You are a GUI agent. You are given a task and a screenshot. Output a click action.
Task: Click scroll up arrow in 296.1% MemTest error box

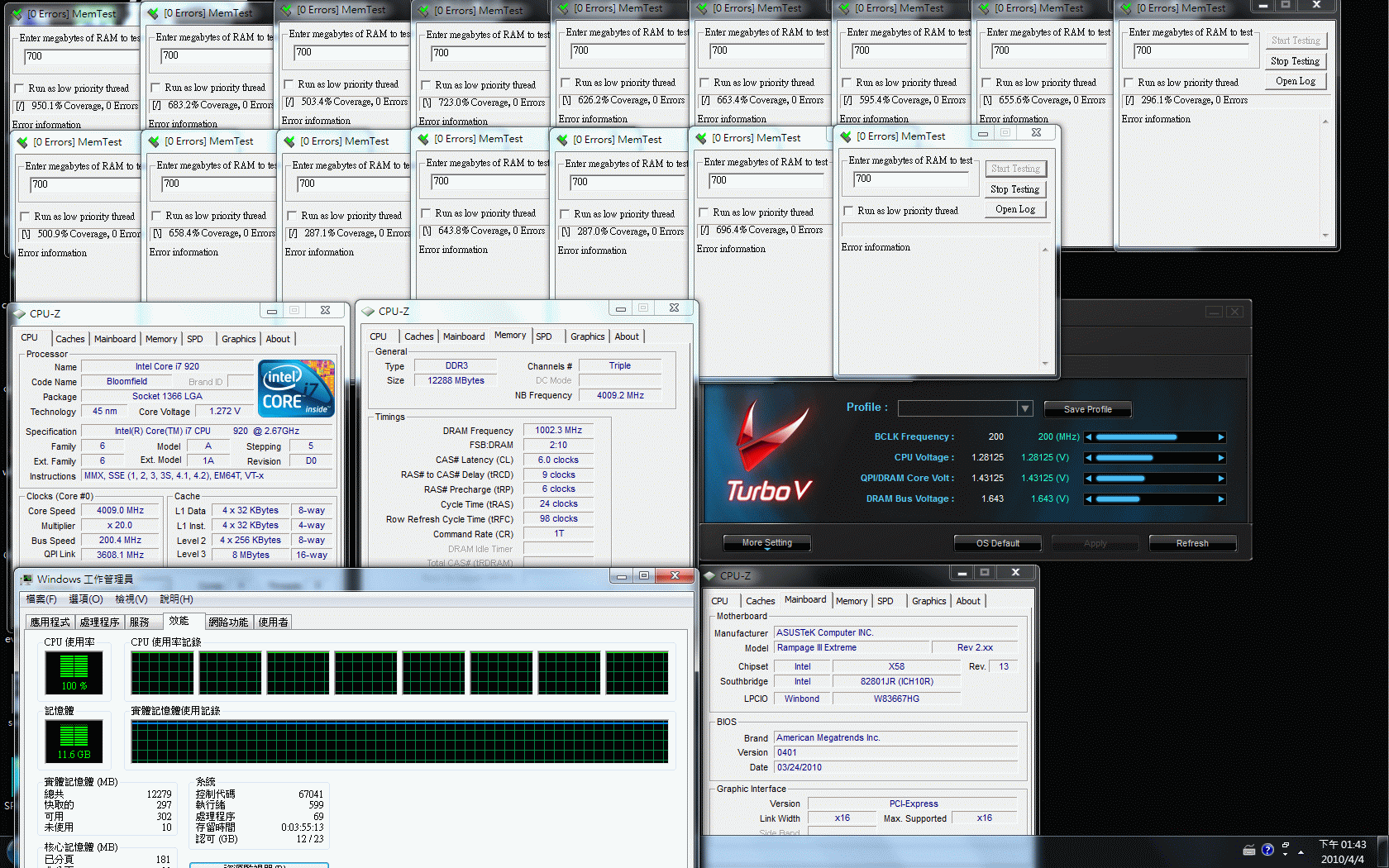(x=1325, y=122)
